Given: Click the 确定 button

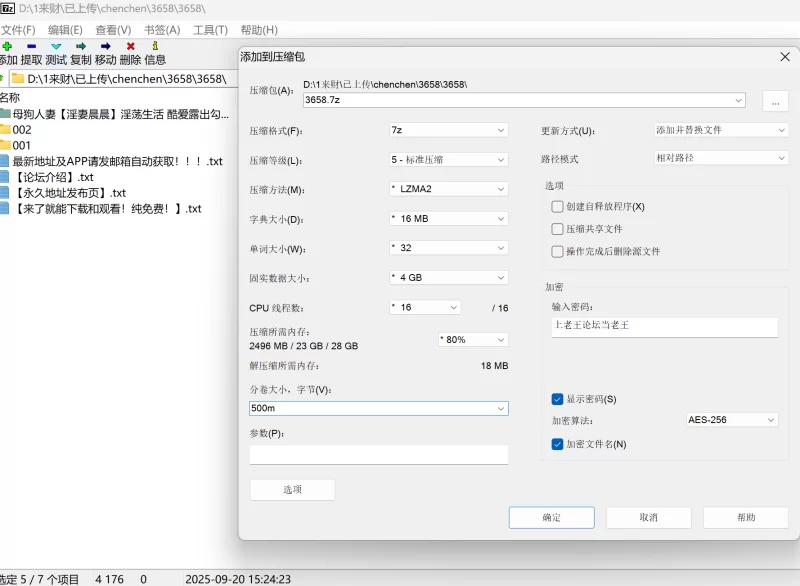Looking at the screenshot, I should (x=551, y=518).
